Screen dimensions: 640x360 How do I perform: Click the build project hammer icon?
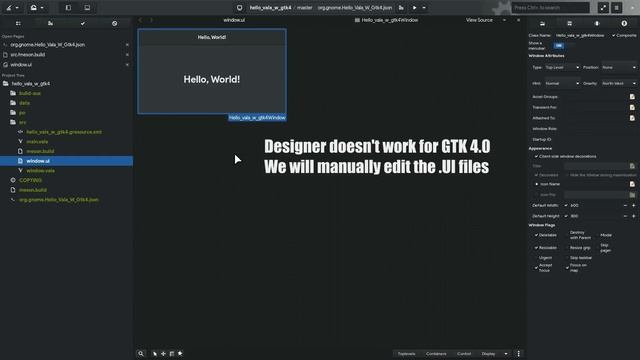pos(401,7)
